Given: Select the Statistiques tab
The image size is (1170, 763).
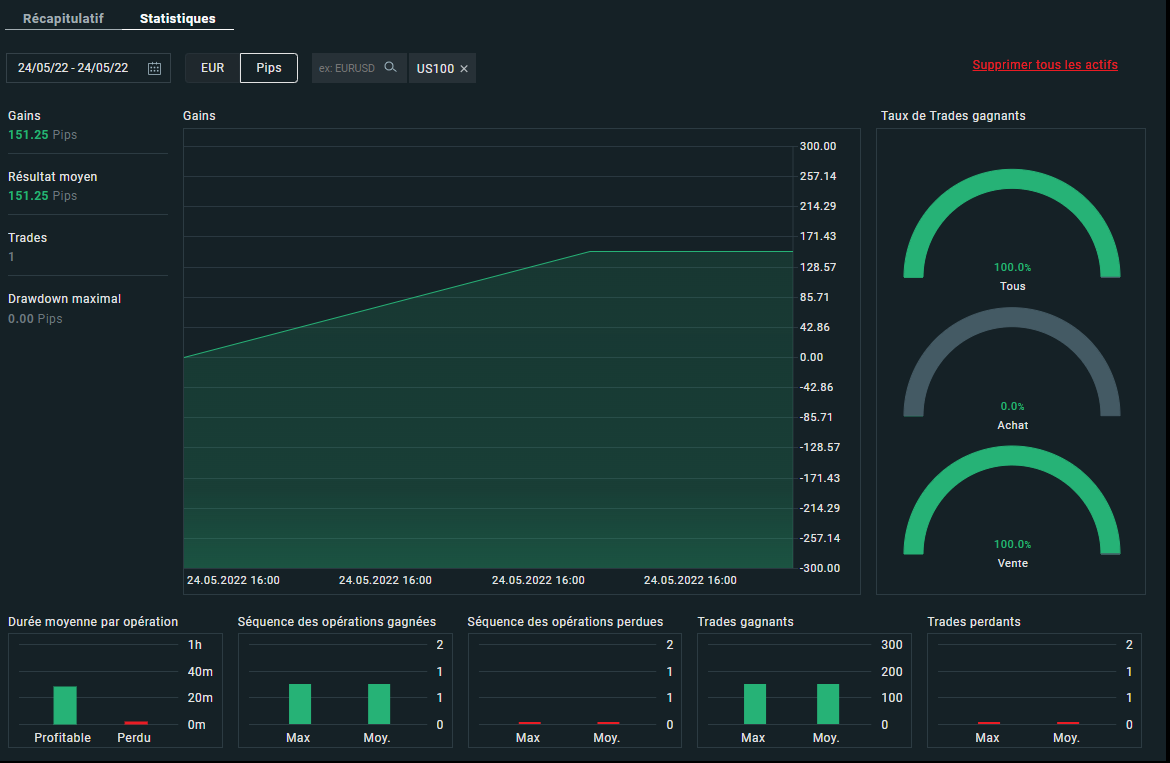Looking at the screenshot, I should pos(177,19).
